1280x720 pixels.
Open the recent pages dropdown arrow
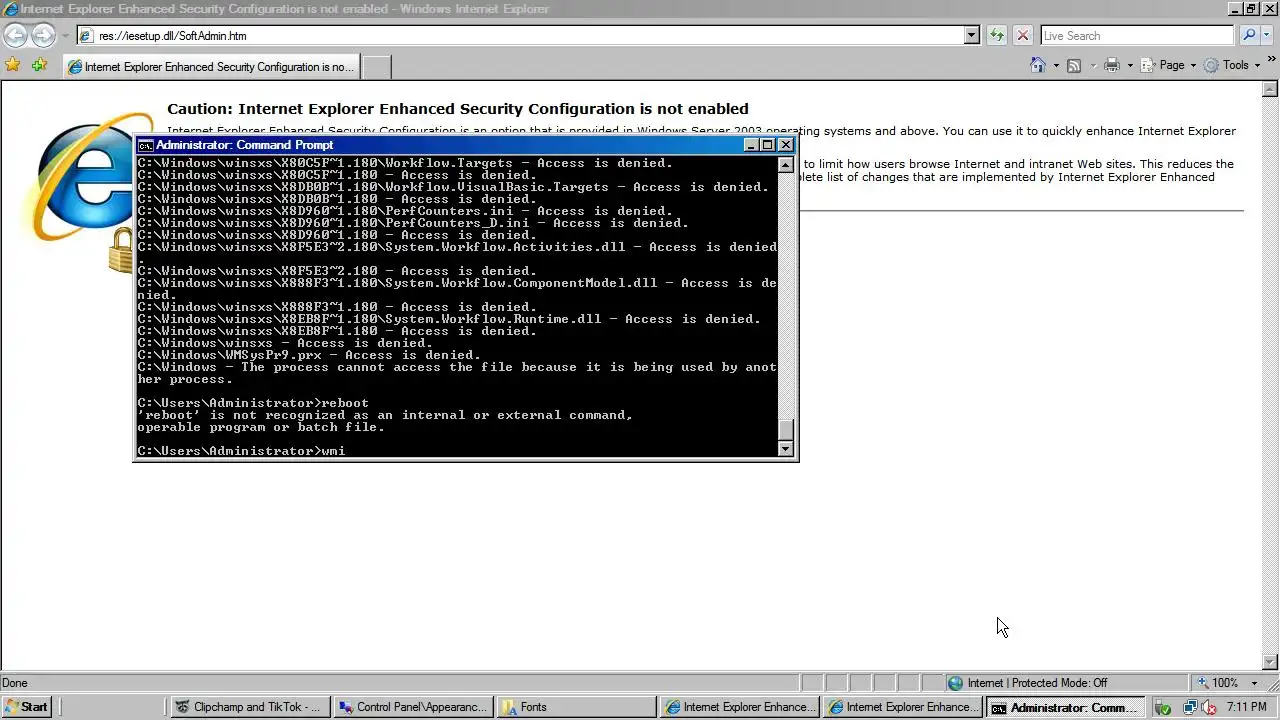[x=65, y=36]
